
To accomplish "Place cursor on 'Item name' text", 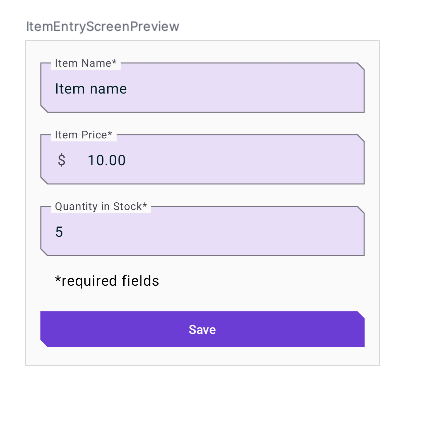I will coord(91,89).
